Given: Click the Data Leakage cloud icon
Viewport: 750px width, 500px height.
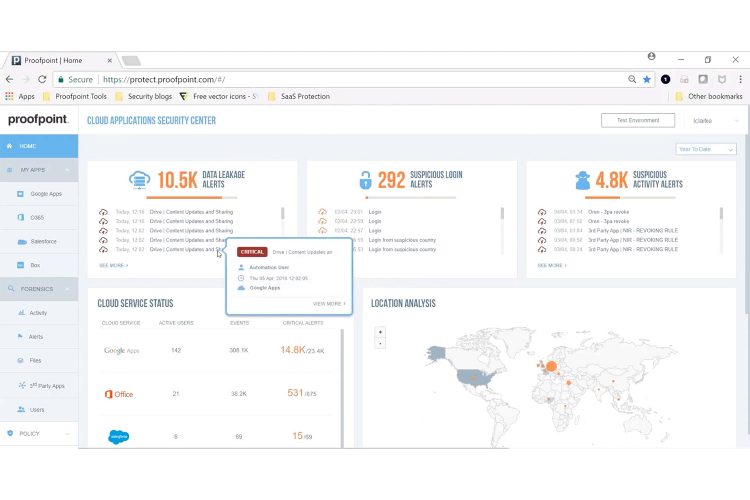Looking at the screenshot, I should pos(139,180).
